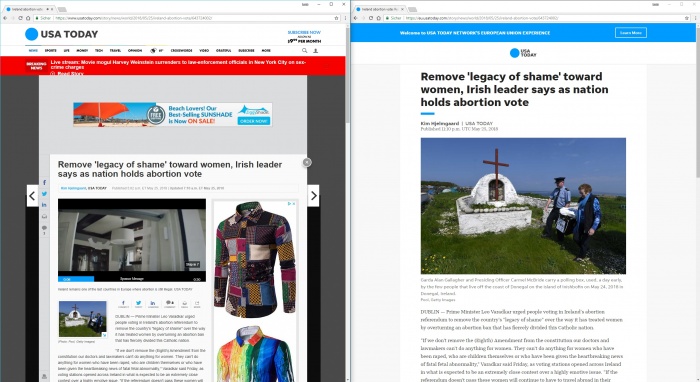
Task: Open the author link in the right window byline
Action: (440, 123)
